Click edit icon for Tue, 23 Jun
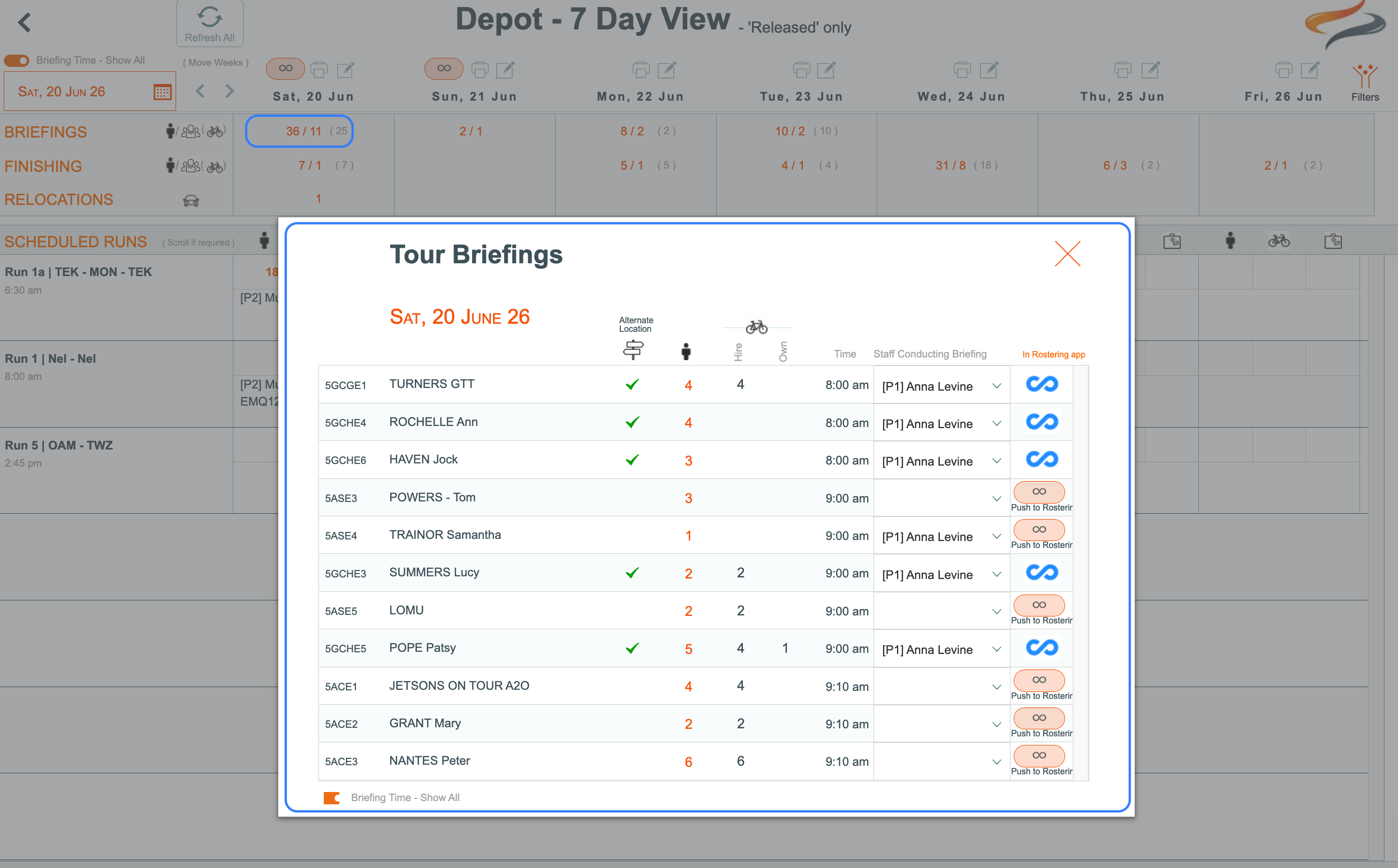Image resolution: width=1398 pixels, height=868 pixels. [x=826, y=70]
